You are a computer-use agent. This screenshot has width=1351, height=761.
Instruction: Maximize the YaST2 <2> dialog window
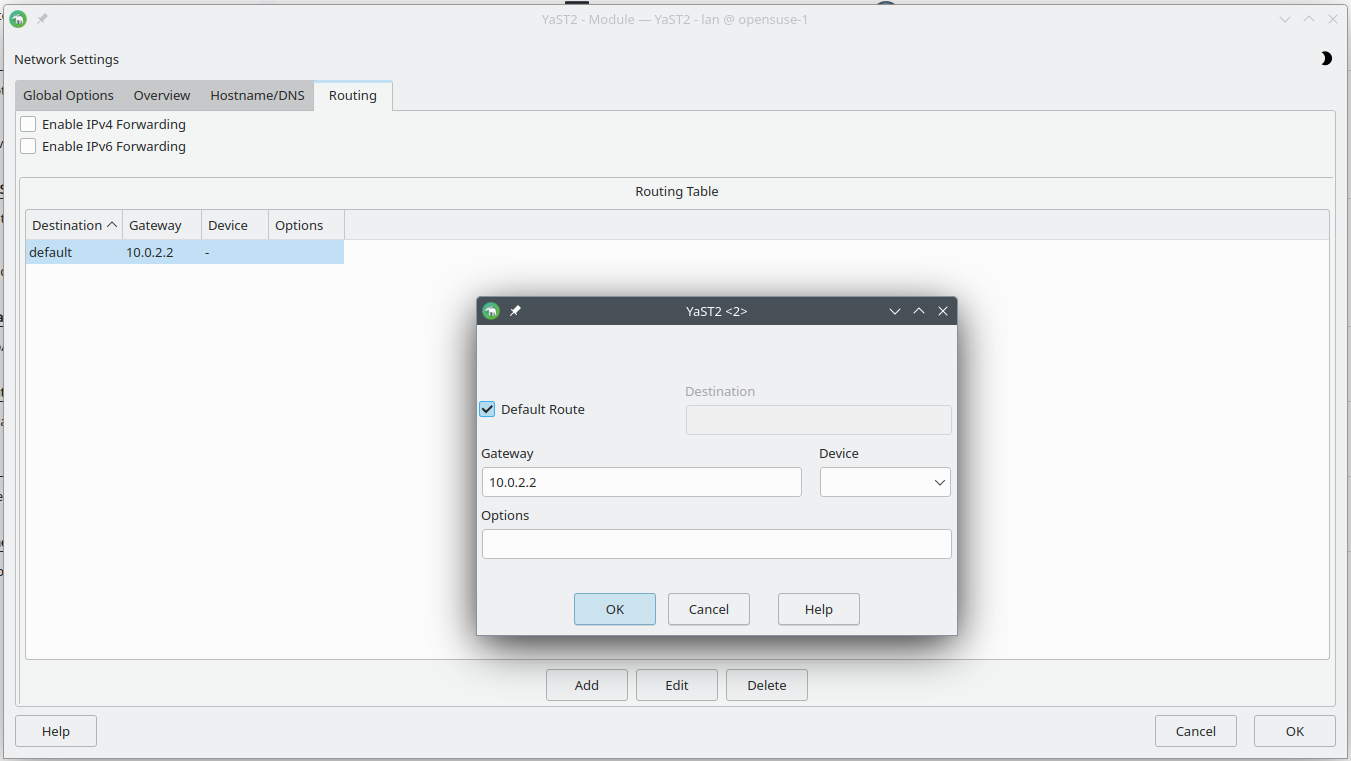pos(919,311)
